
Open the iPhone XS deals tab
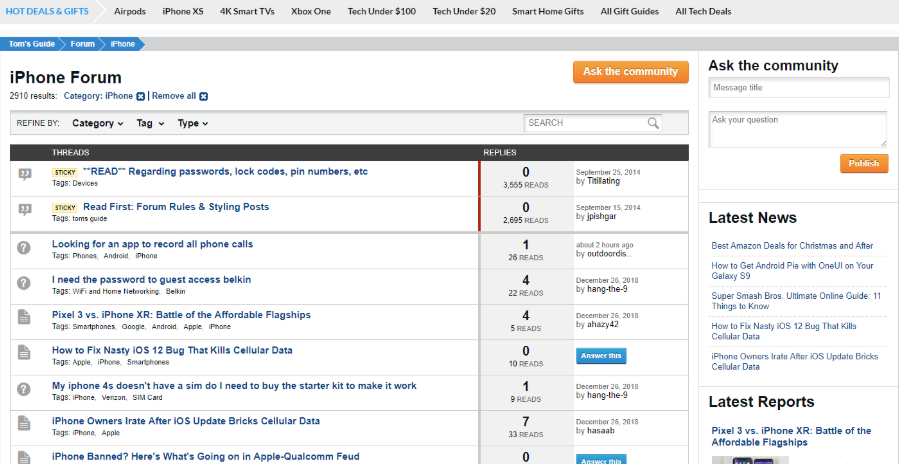[x=183, y=11]
